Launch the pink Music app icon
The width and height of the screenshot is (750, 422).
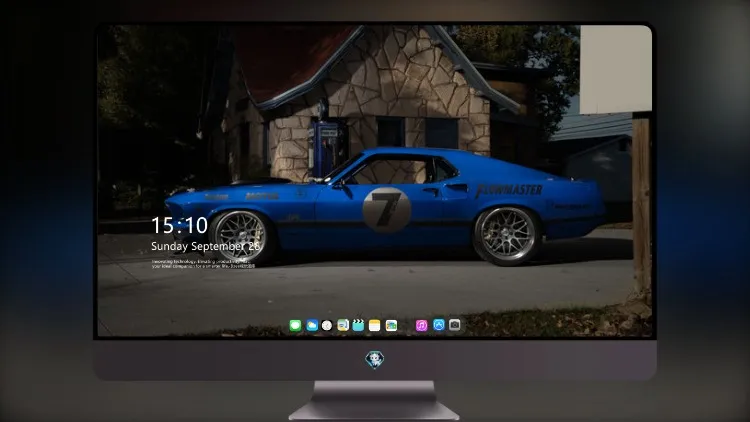421,325
